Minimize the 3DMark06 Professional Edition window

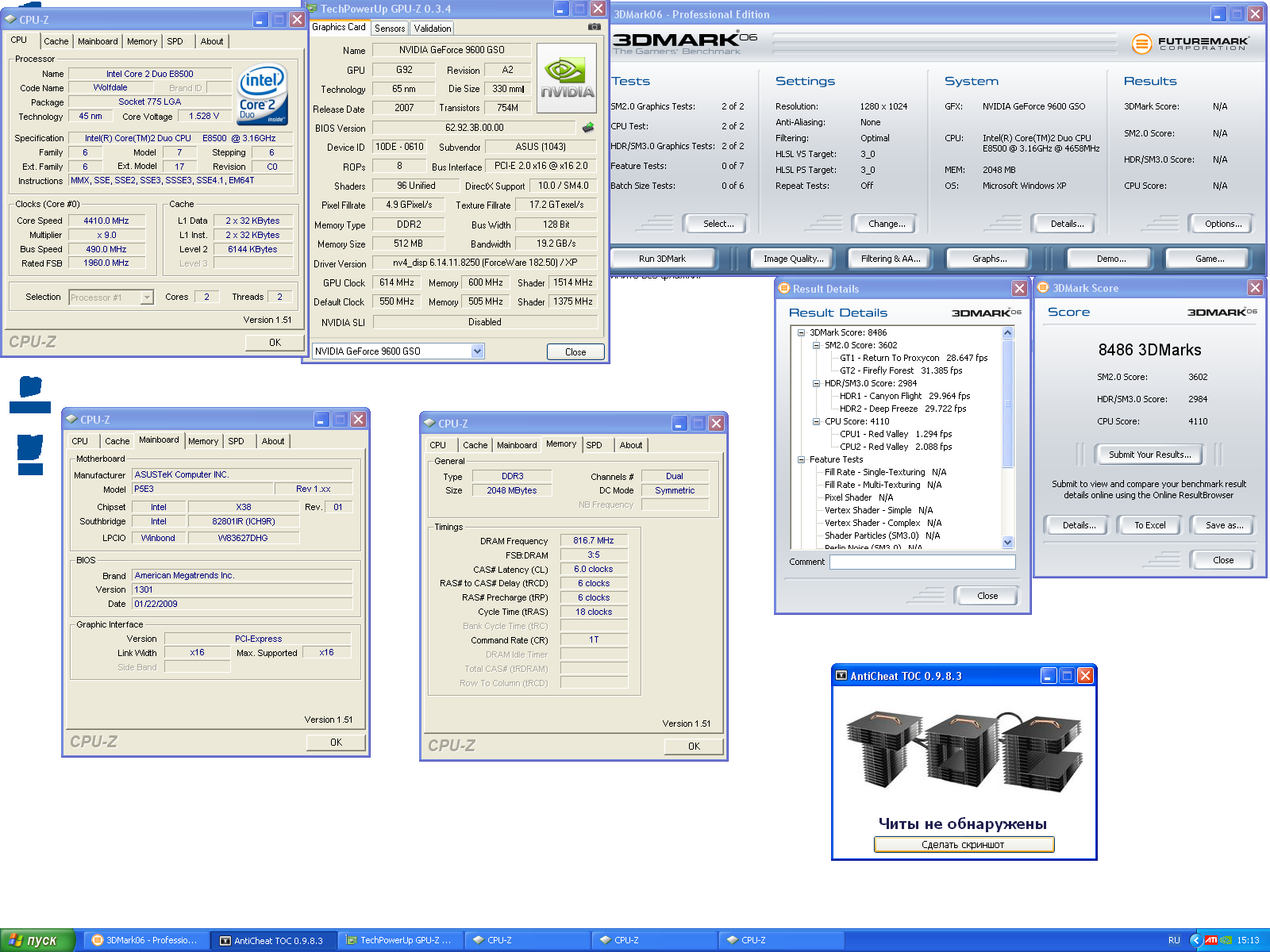(x=1218, y=14)
